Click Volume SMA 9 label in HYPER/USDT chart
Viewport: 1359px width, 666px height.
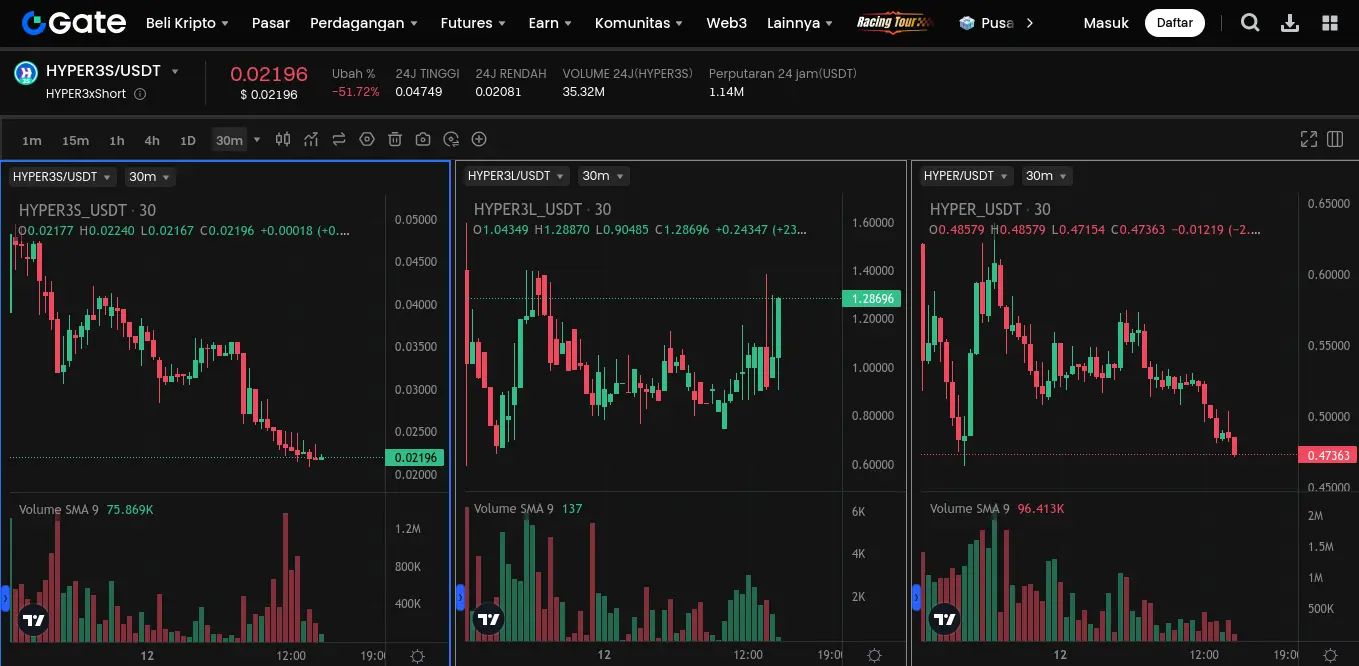click(970, 509)
